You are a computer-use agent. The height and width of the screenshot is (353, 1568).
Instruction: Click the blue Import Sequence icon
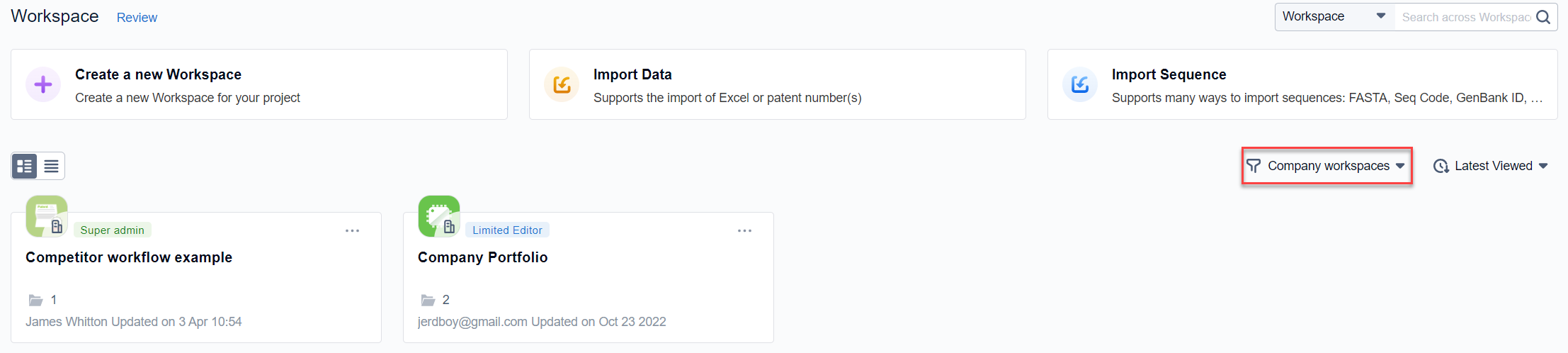click(1080, 85)
